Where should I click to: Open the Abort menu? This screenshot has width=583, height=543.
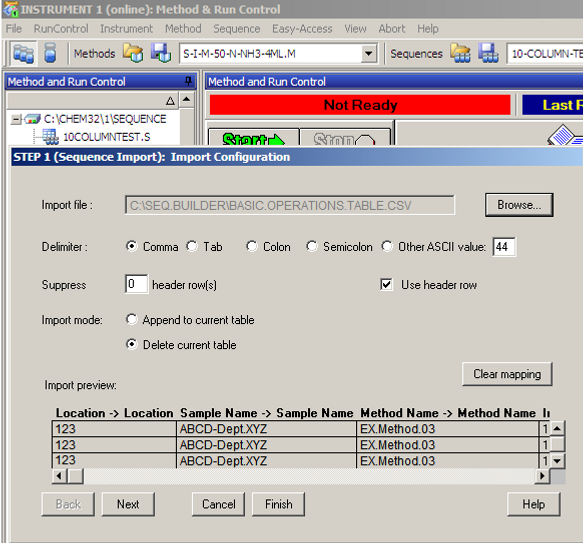click(x=392, y=29)
